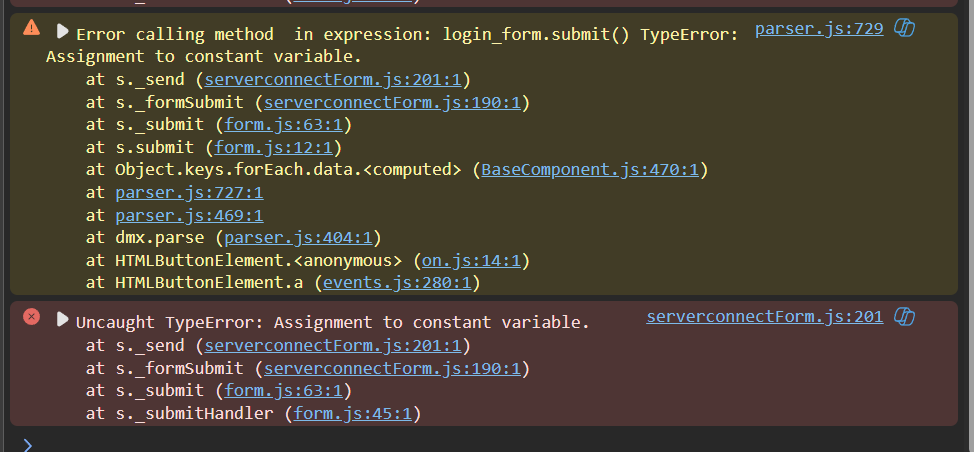
Task: Open parser.js:729 source link
Action: tap(818, 29)
